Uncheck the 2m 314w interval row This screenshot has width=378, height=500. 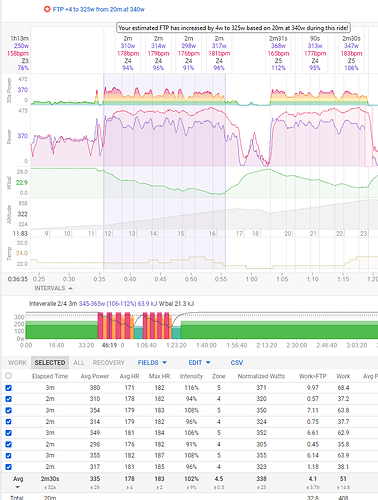[9, 422]
